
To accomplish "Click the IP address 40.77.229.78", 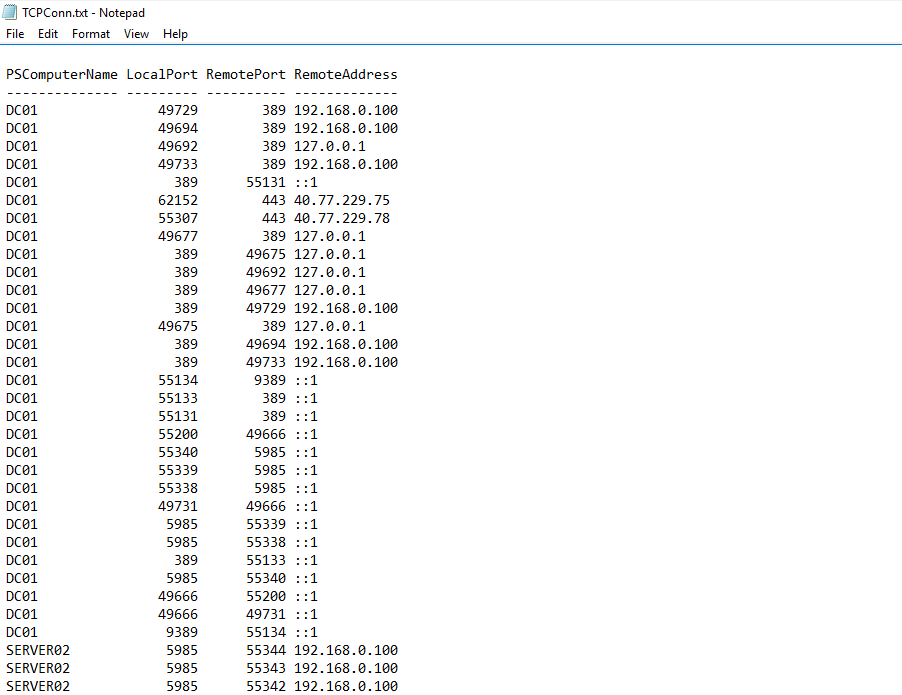I will [342, 218].
